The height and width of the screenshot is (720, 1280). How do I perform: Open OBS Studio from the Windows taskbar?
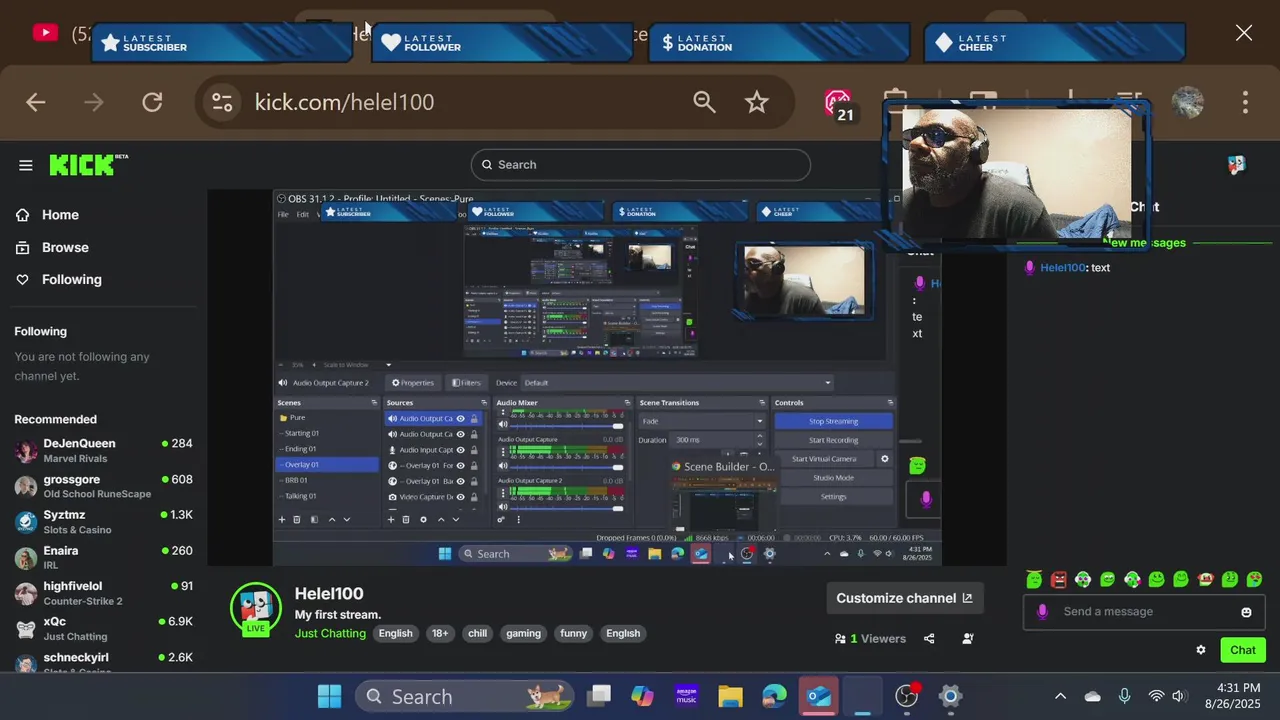(x=907, y=696)
